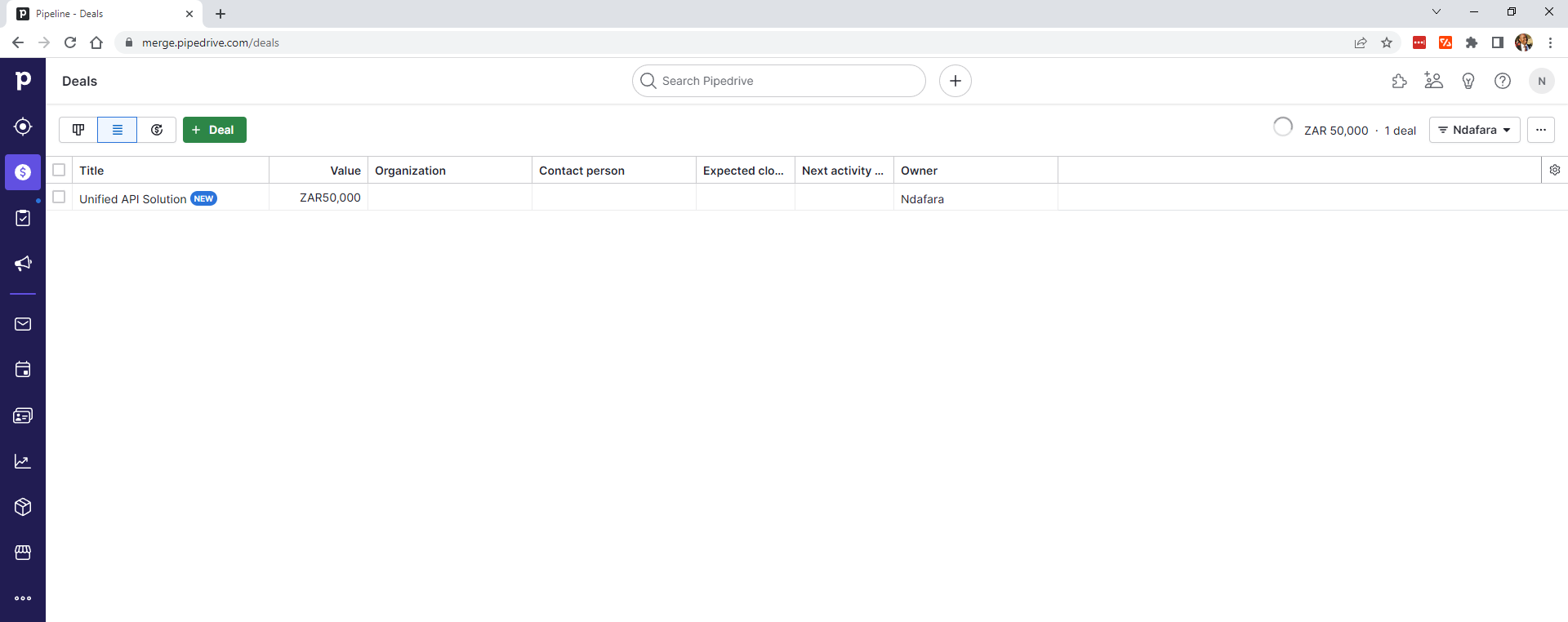This screenshot has height=622, width=1568.
Task: Bookmark this page with star icon
Action: (x=1387, y=42)
